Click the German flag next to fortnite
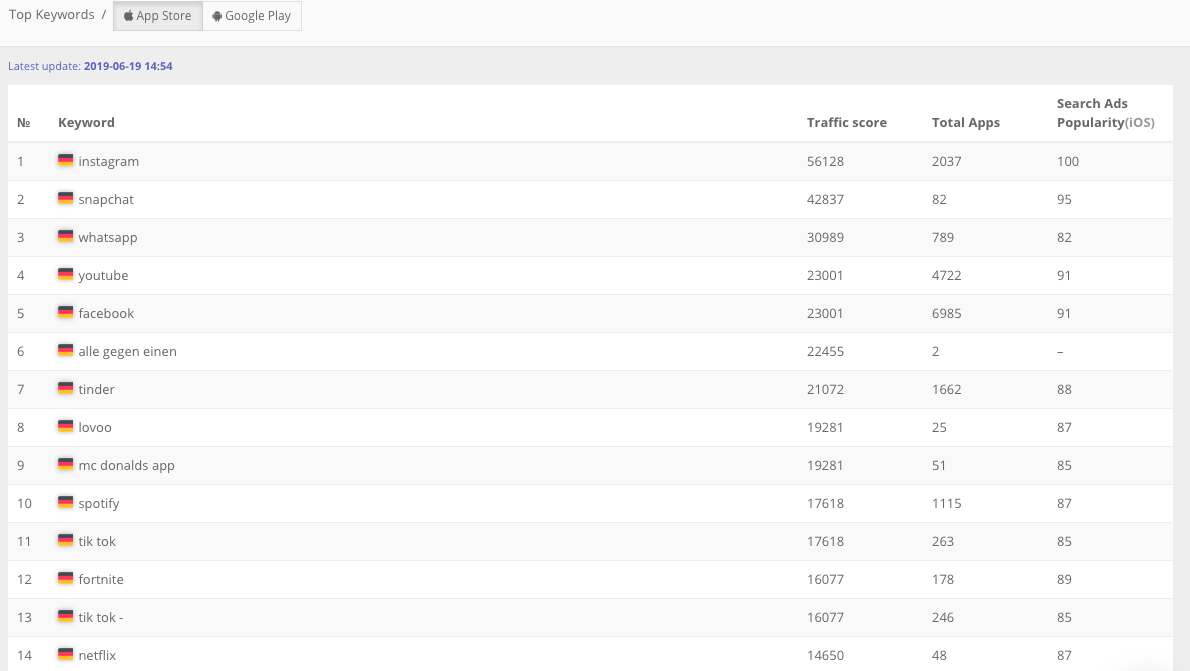Screen dimensions: 1190x671 [65, 578]
